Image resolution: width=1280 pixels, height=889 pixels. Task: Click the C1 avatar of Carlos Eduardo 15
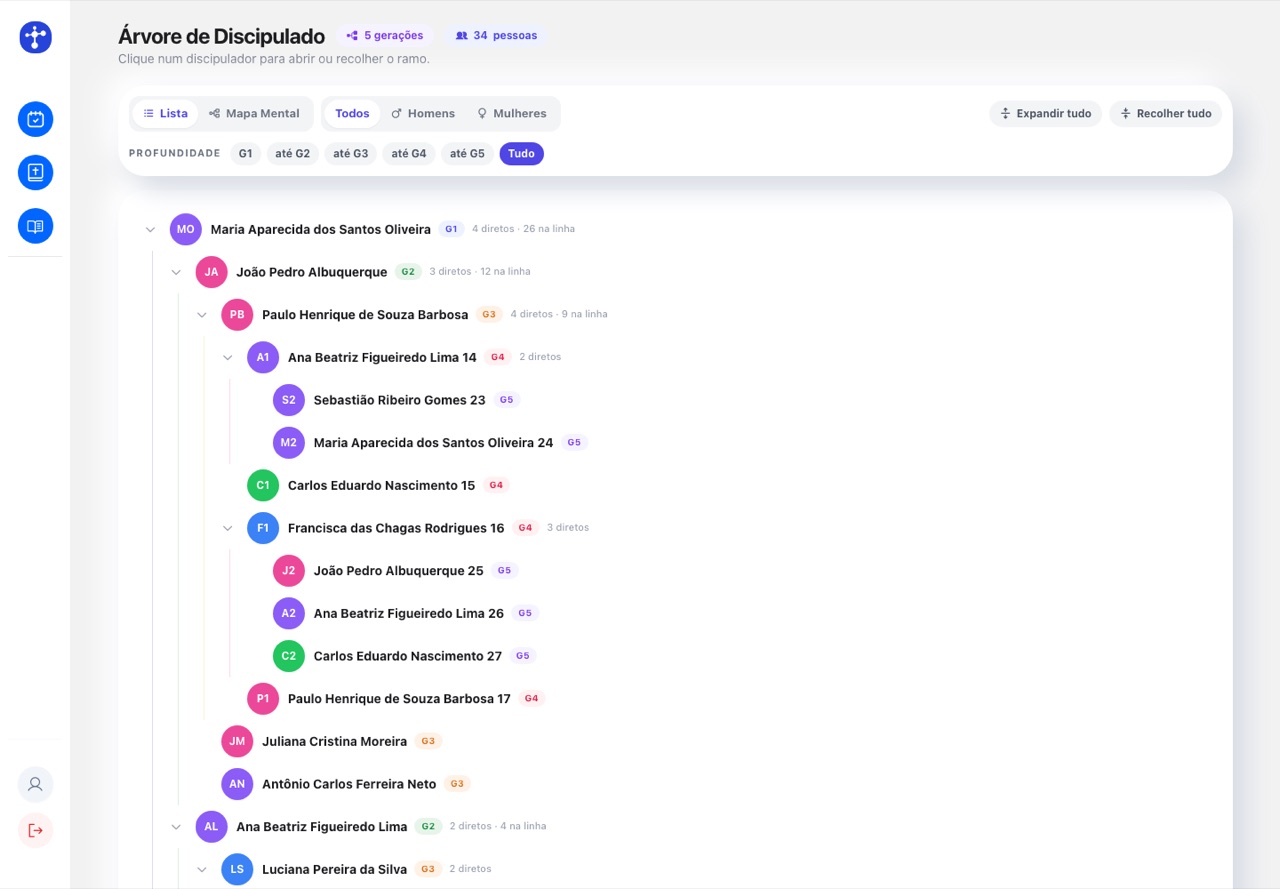pyautogui.click(x=263, y=485)
